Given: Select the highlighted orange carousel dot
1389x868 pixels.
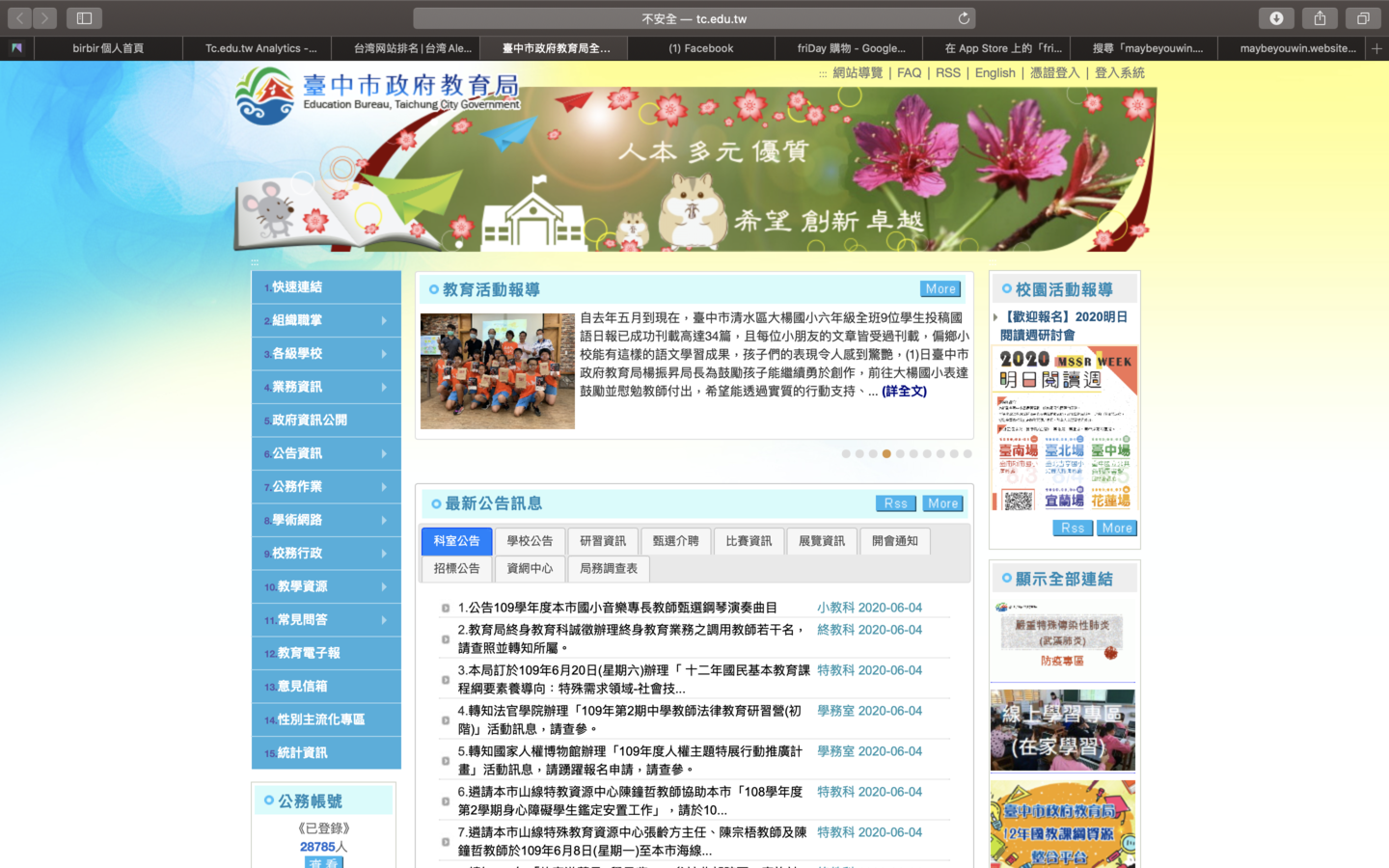Looking at the screenshot, I should pos(886,453).
